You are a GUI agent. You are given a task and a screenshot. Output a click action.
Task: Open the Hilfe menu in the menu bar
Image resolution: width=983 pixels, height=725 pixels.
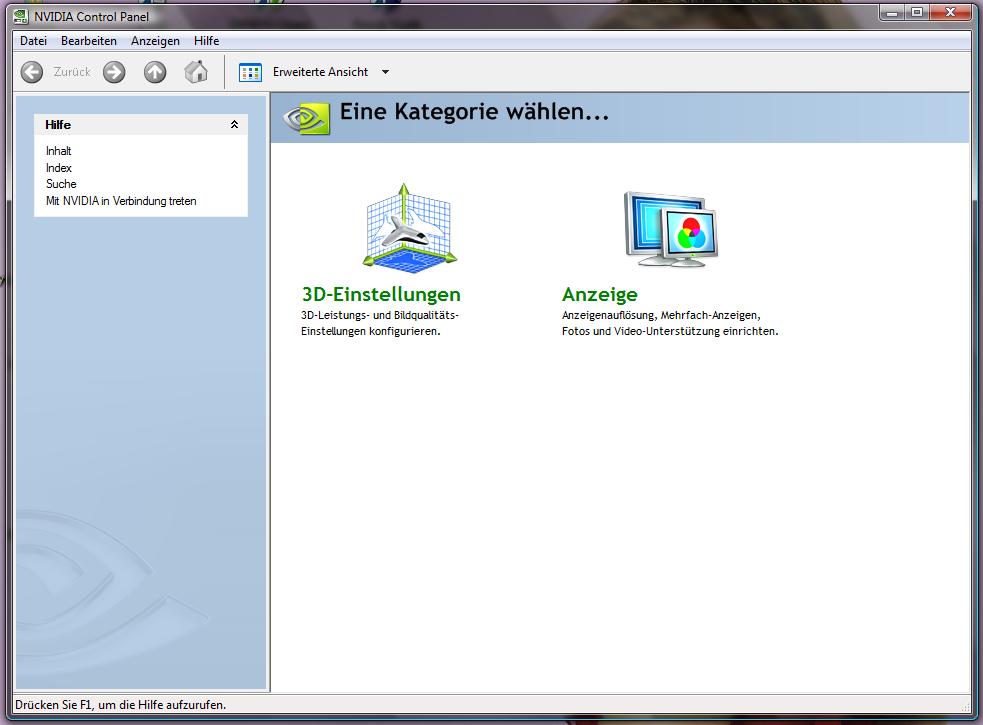[x=206, y=41]
